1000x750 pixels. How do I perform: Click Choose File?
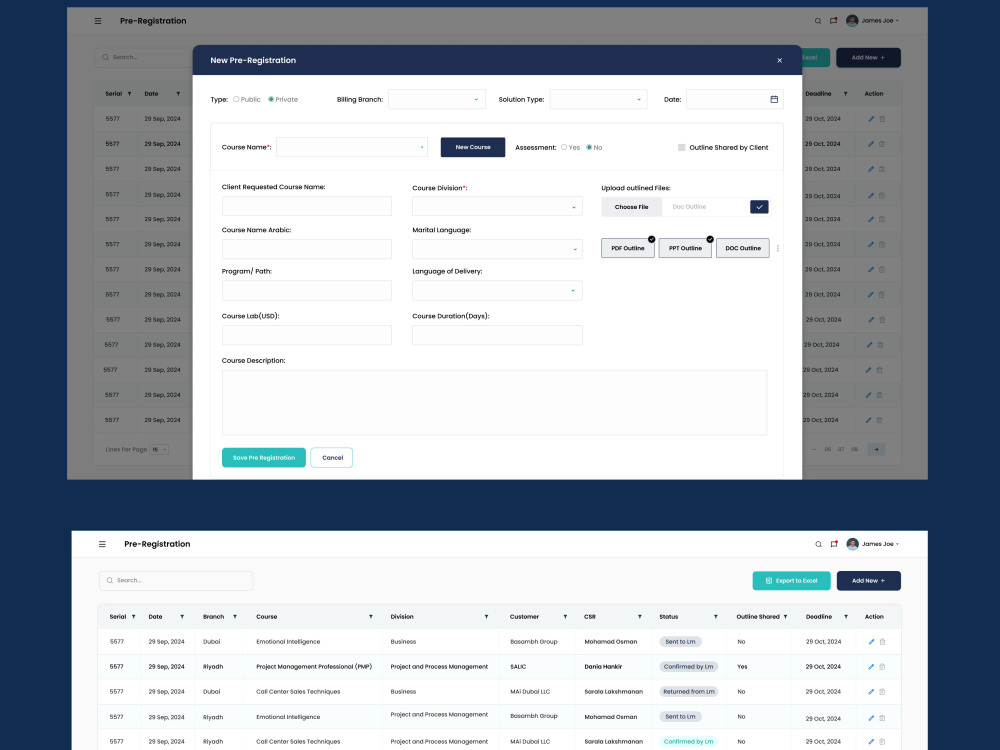pyautogui.click(x=631, y=207)
